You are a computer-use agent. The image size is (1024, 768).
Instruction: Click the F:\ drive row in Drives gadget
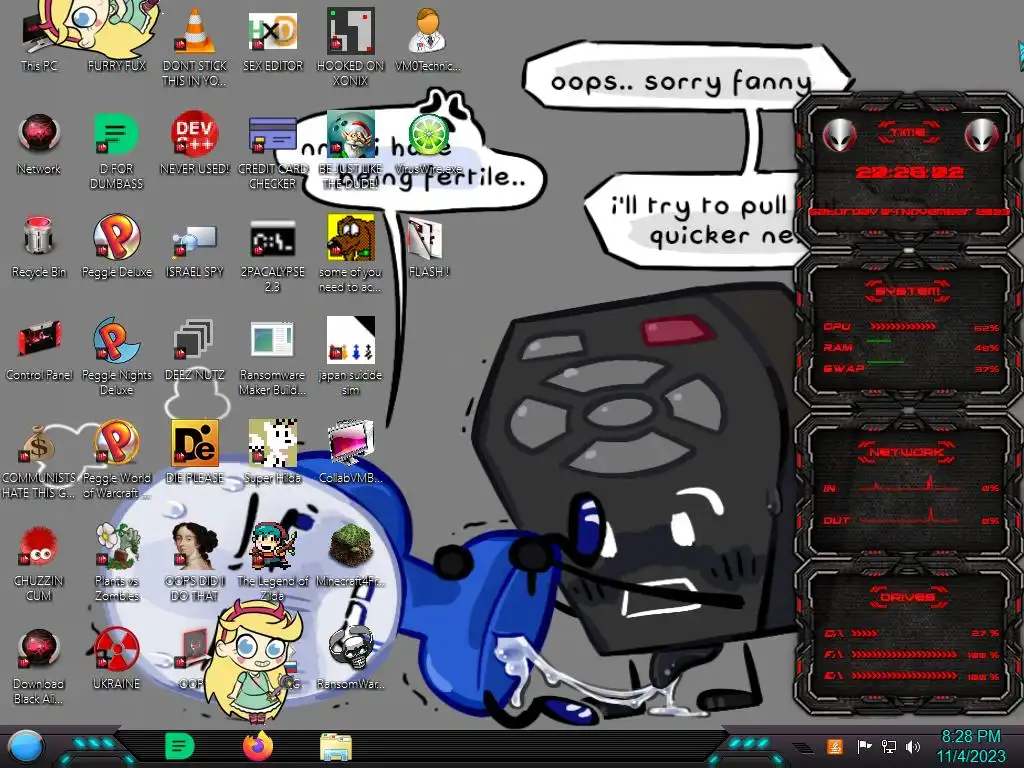(911, 654)
